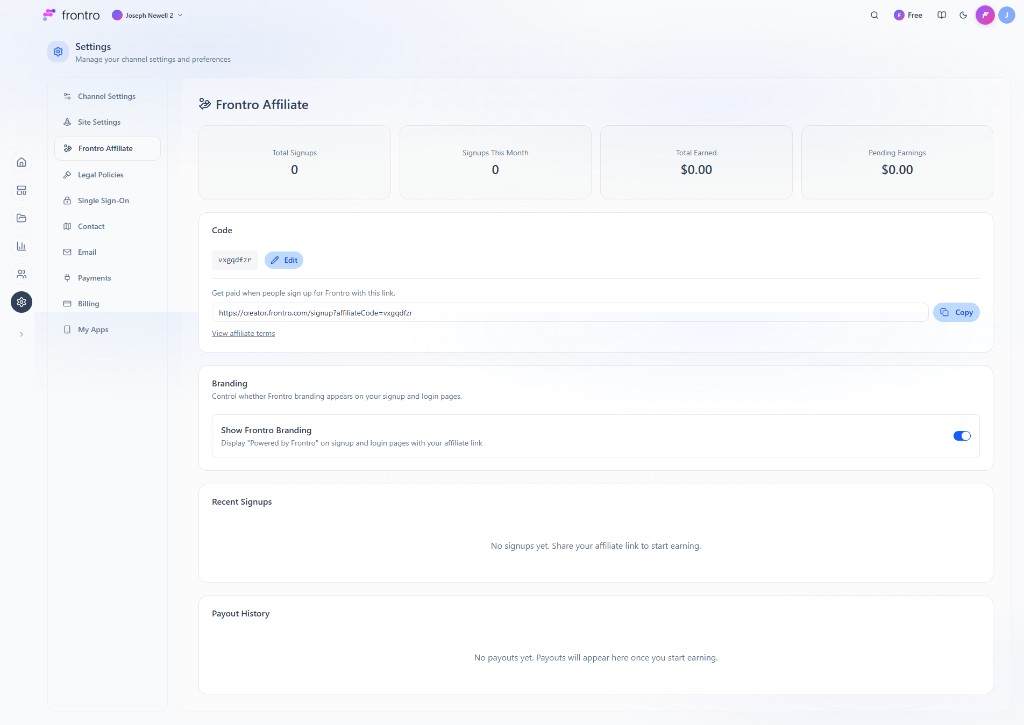Image resolution: width=1024 pixels, height=725 pixels.
Task: Toggle dark mode with the moon icon
Action: click(962, 15)
